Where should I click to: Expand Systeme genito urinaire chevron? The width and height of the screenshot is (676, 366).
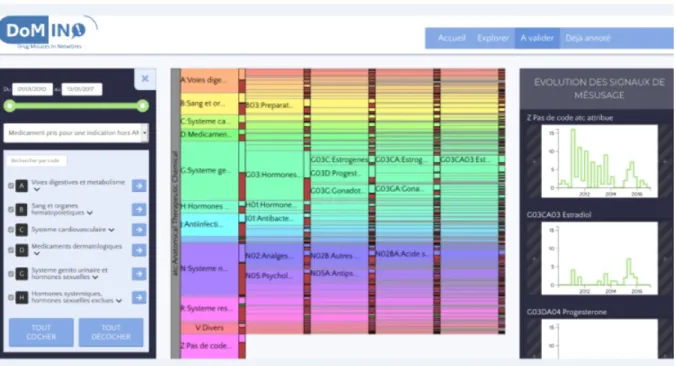coord(95,277)
